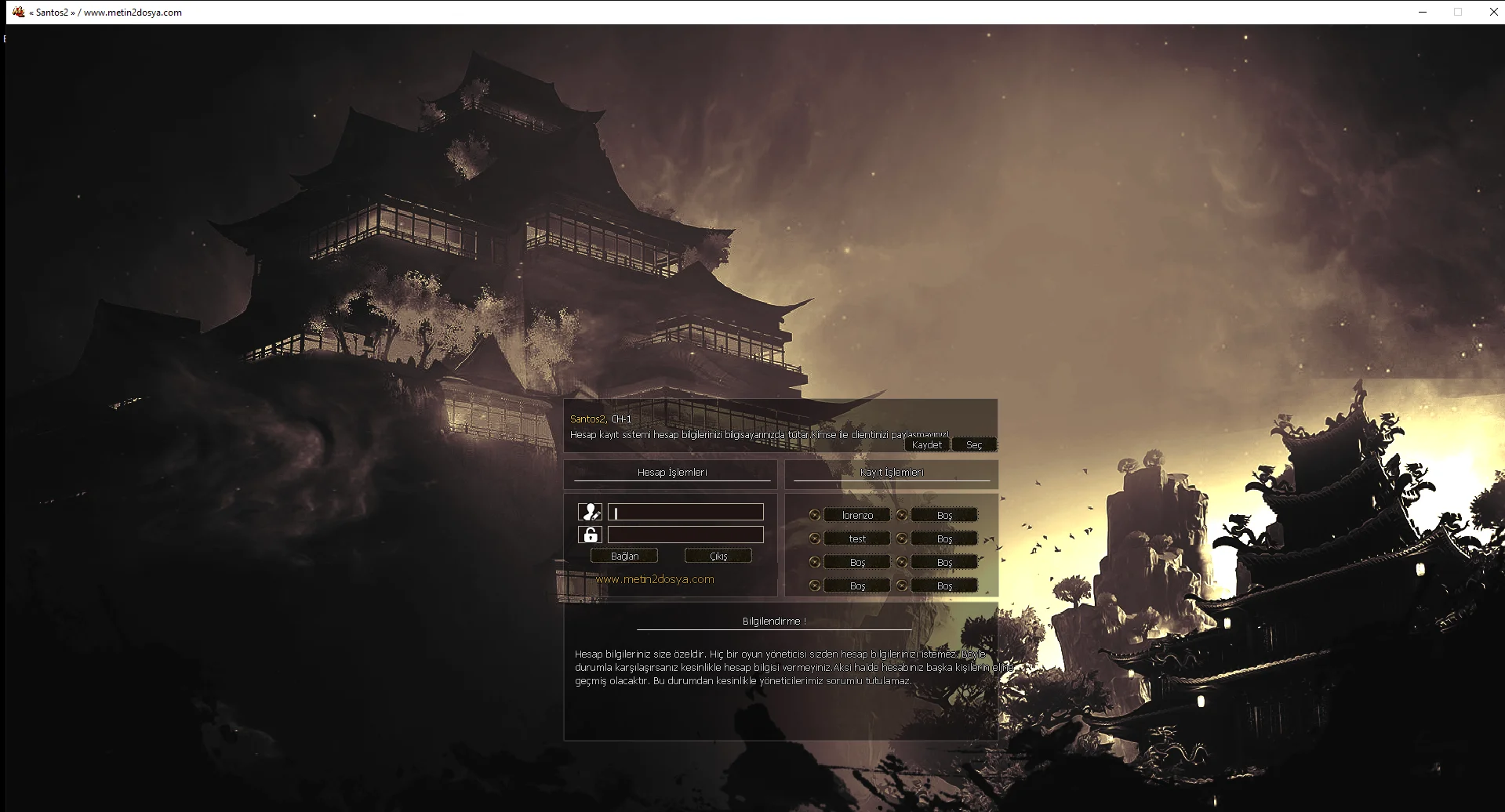Minimize the Santos2 game window
The width and height of the screenshot is (1505, 812).
[1423, 12]
